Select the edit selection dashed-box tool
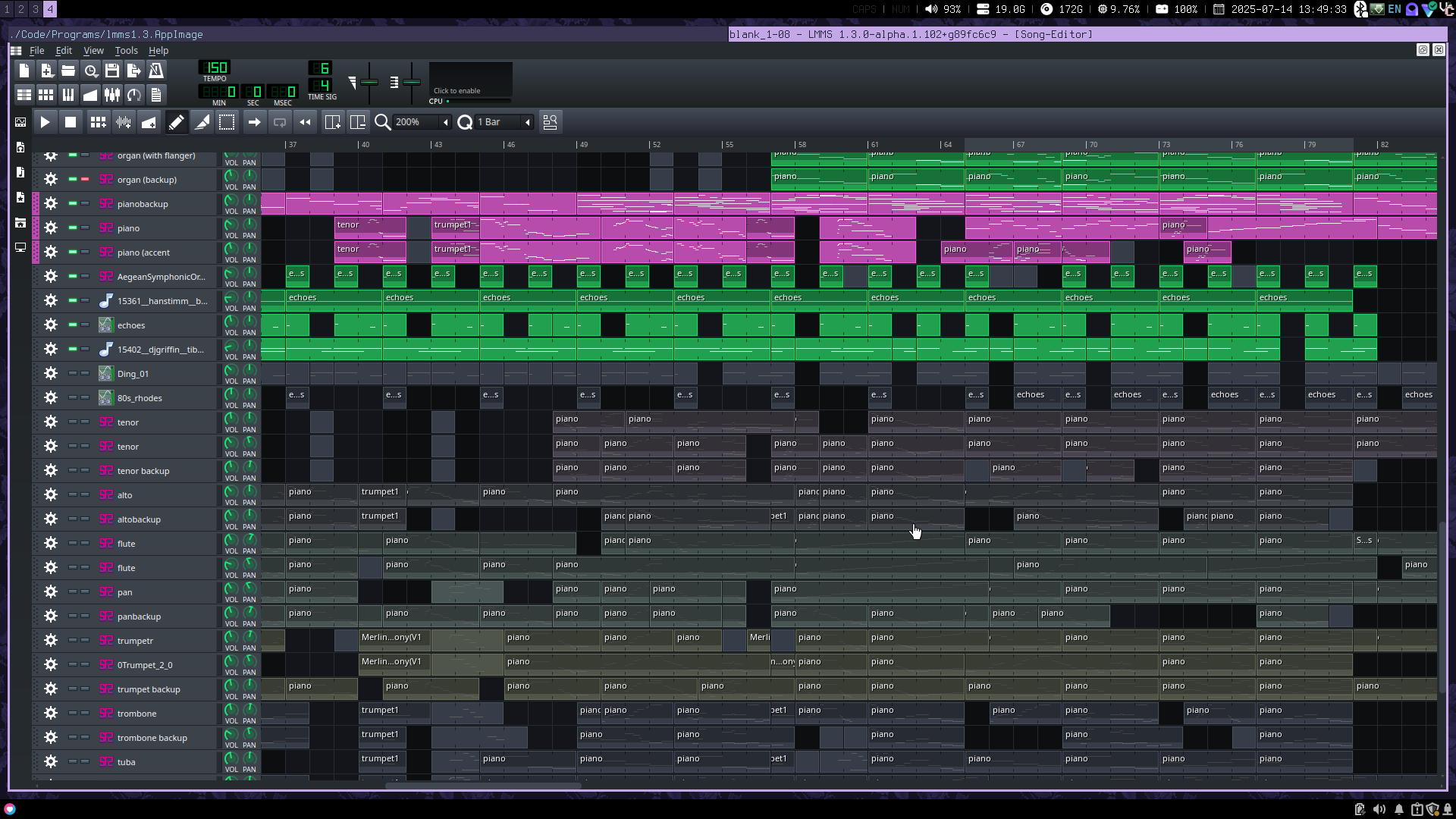The width and height of the screenshot is (1456, 819). (x=227, y=122)
